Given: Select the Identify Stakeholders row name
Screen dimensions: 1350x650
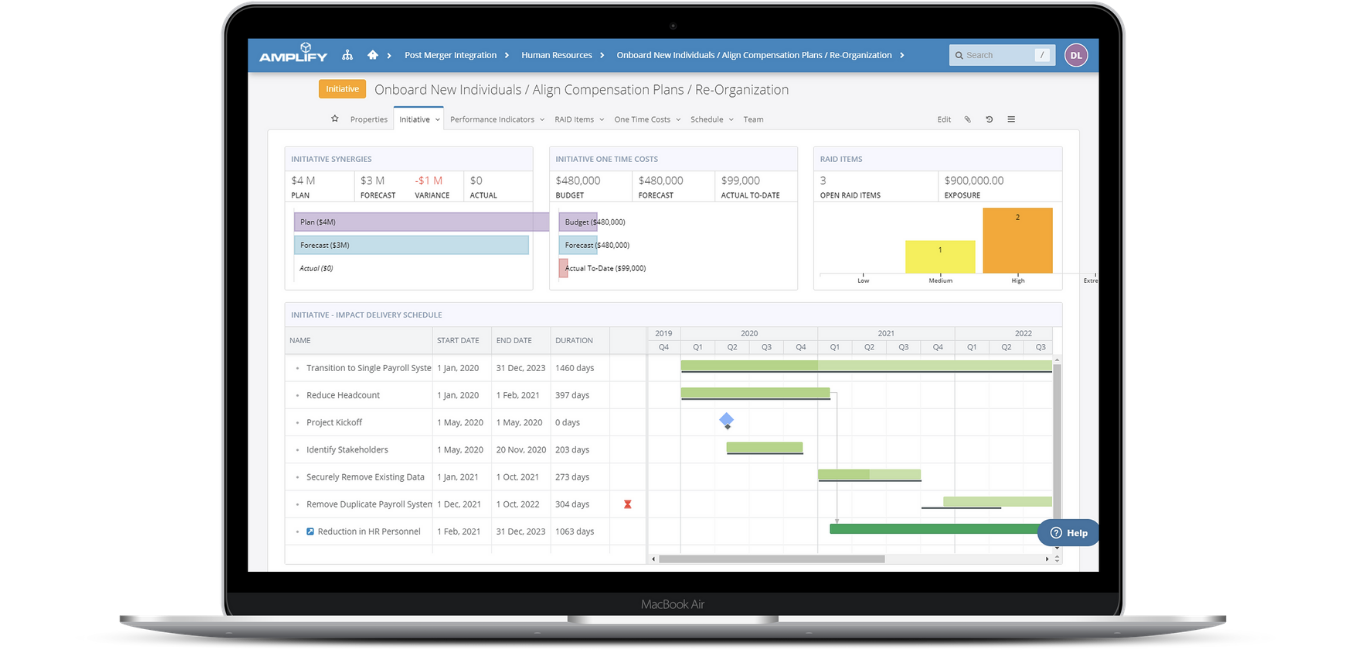Looking at the screenshot, I should [347, 450].
